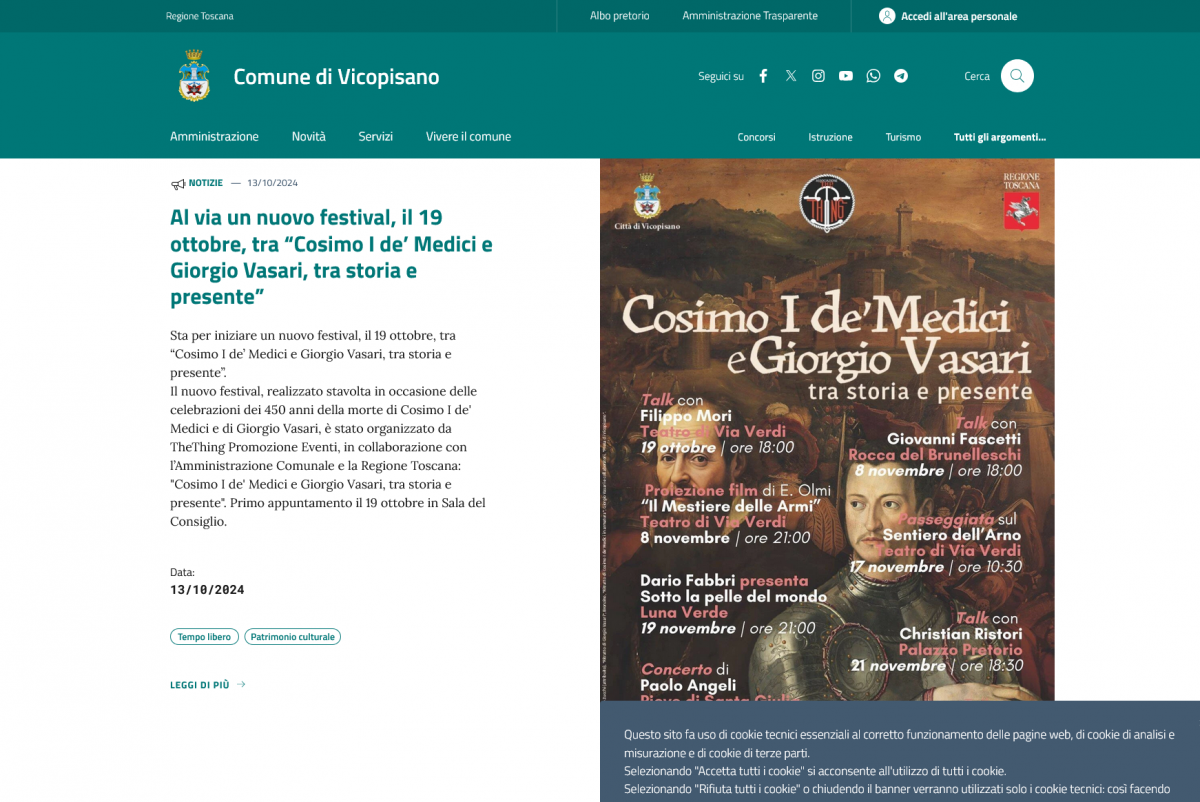Open the Amministrazione menu

(214, 137)
